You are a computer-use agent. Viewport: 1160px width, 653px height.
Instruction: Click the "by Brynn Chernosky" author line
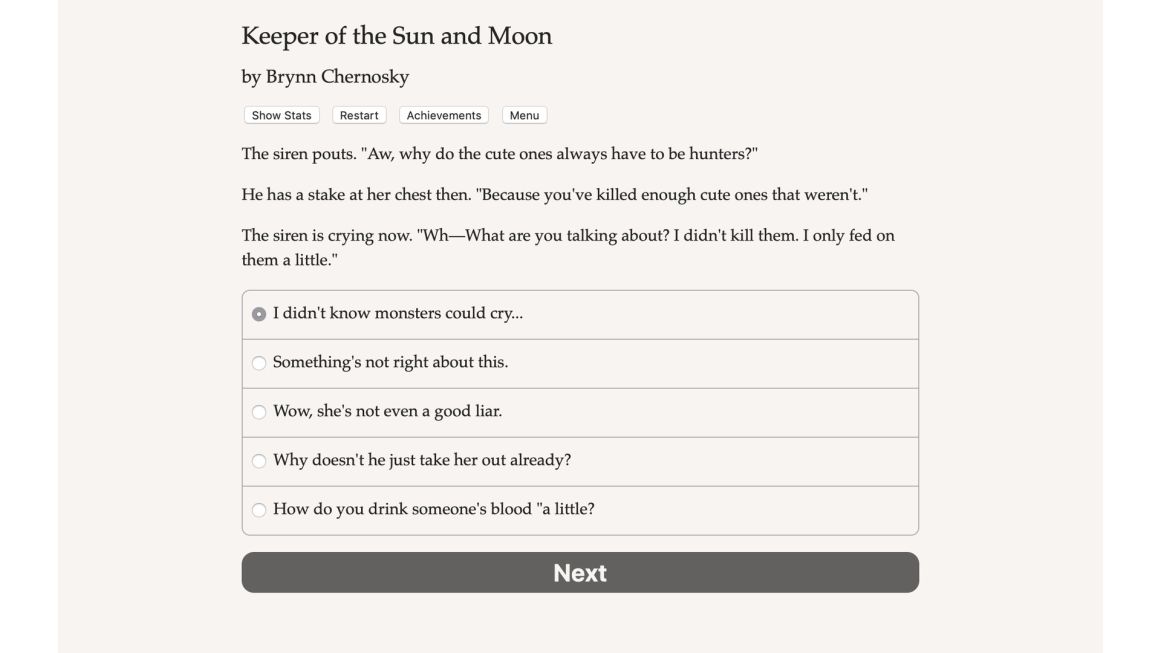pos(326,77)
